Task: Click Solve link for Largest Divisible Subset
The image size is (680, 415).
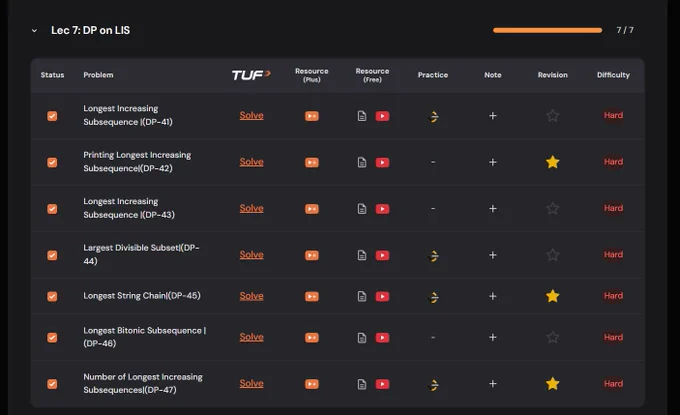Action: click(252, 255)
